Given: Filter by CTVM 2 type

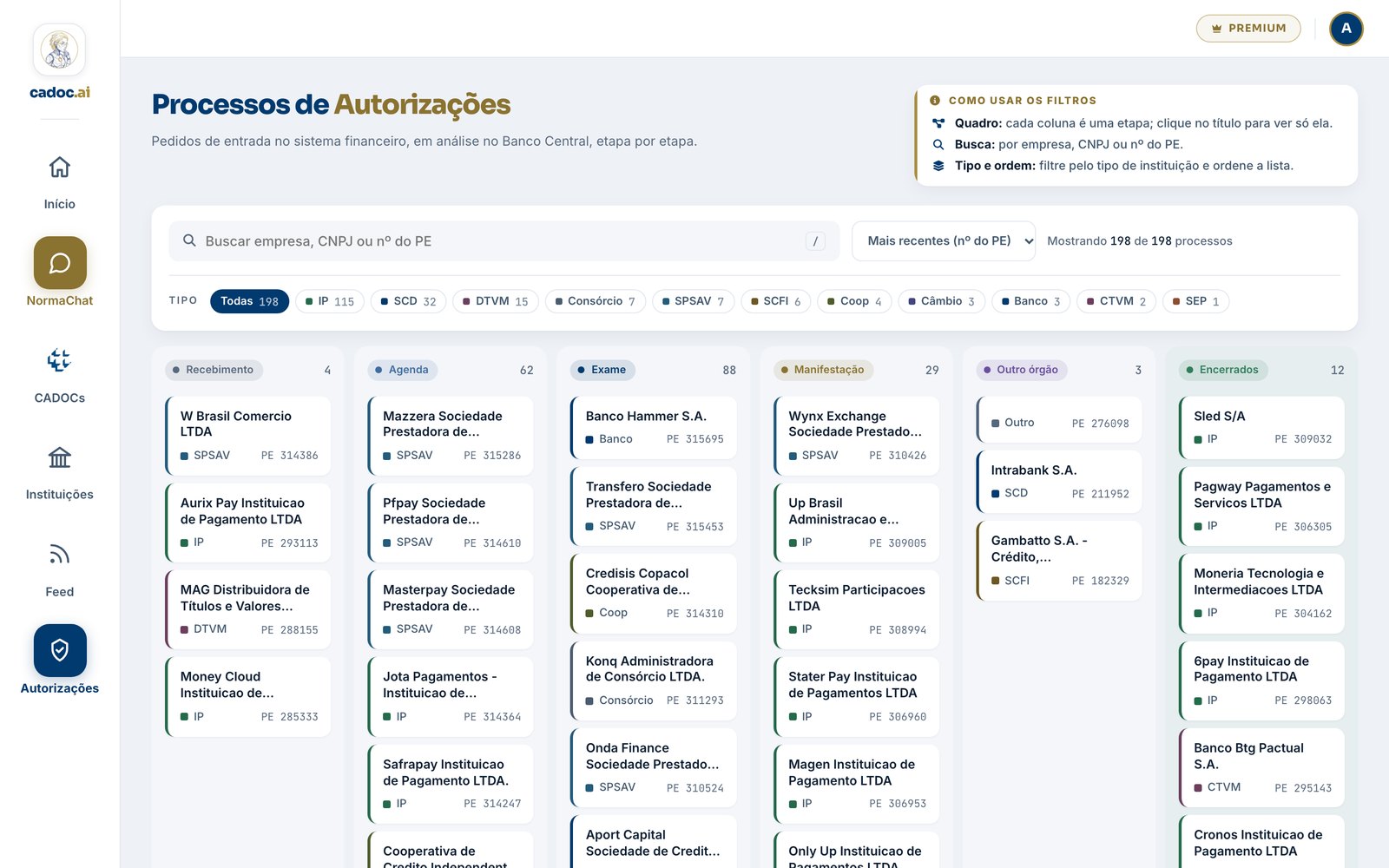Looking at the screenshot, I should (x=1116, y=301).
